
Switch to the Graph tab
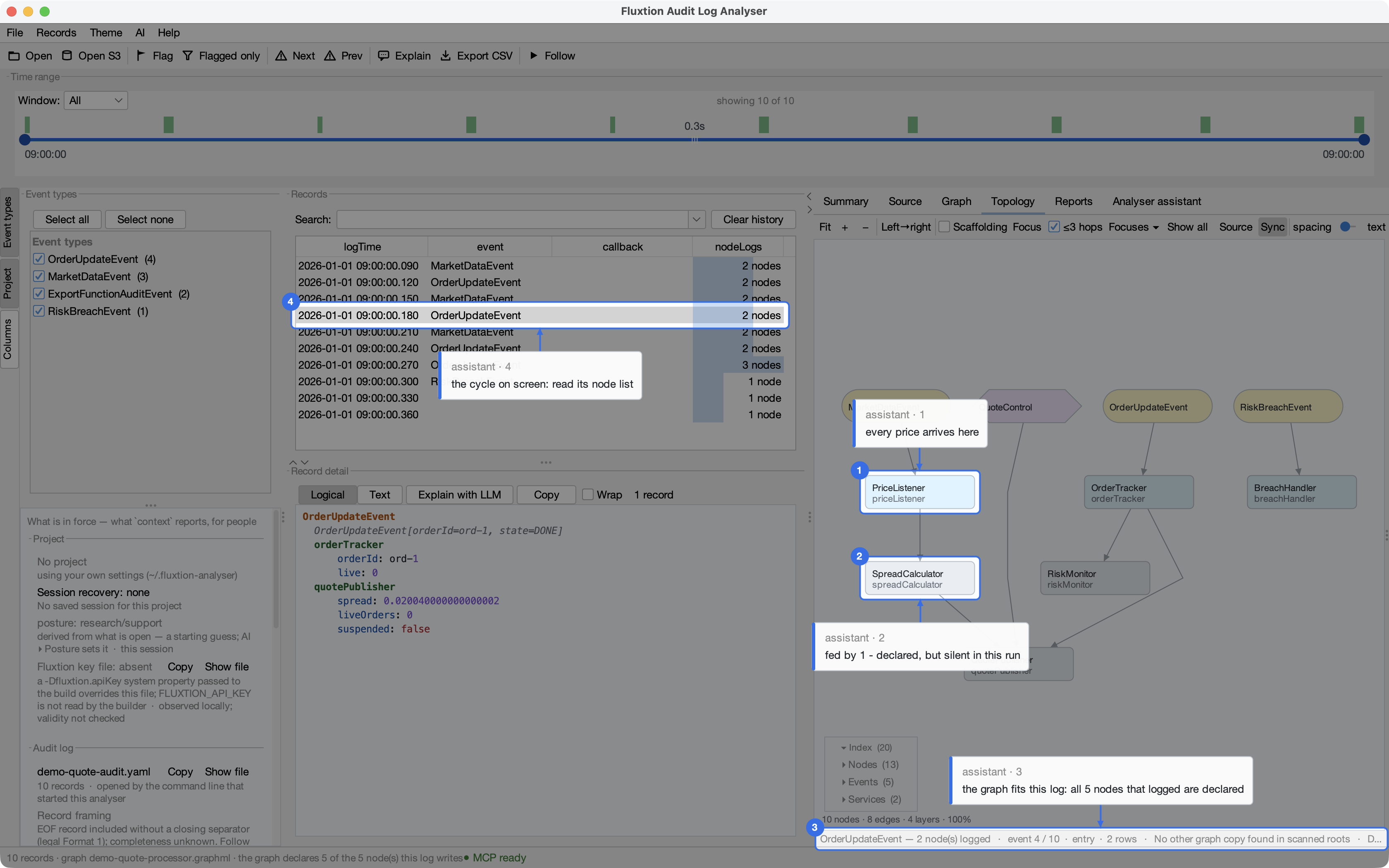[x=956, y=202]
